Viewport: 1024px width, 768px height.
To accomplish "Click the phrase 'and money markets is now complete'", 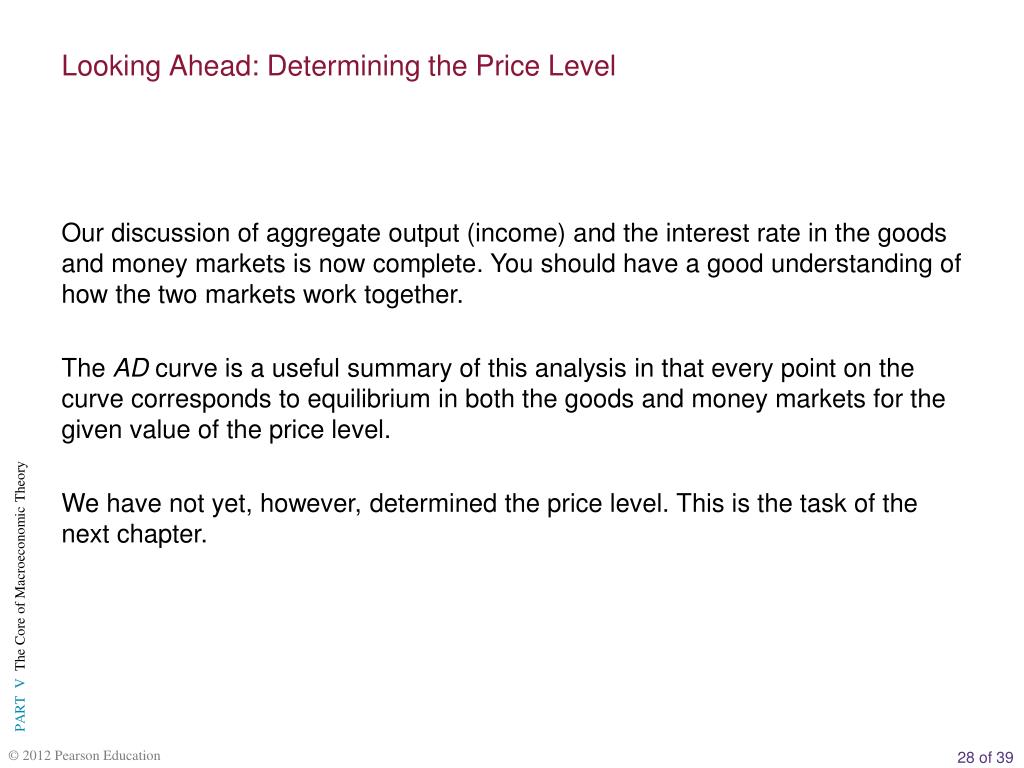I will 272,264.
